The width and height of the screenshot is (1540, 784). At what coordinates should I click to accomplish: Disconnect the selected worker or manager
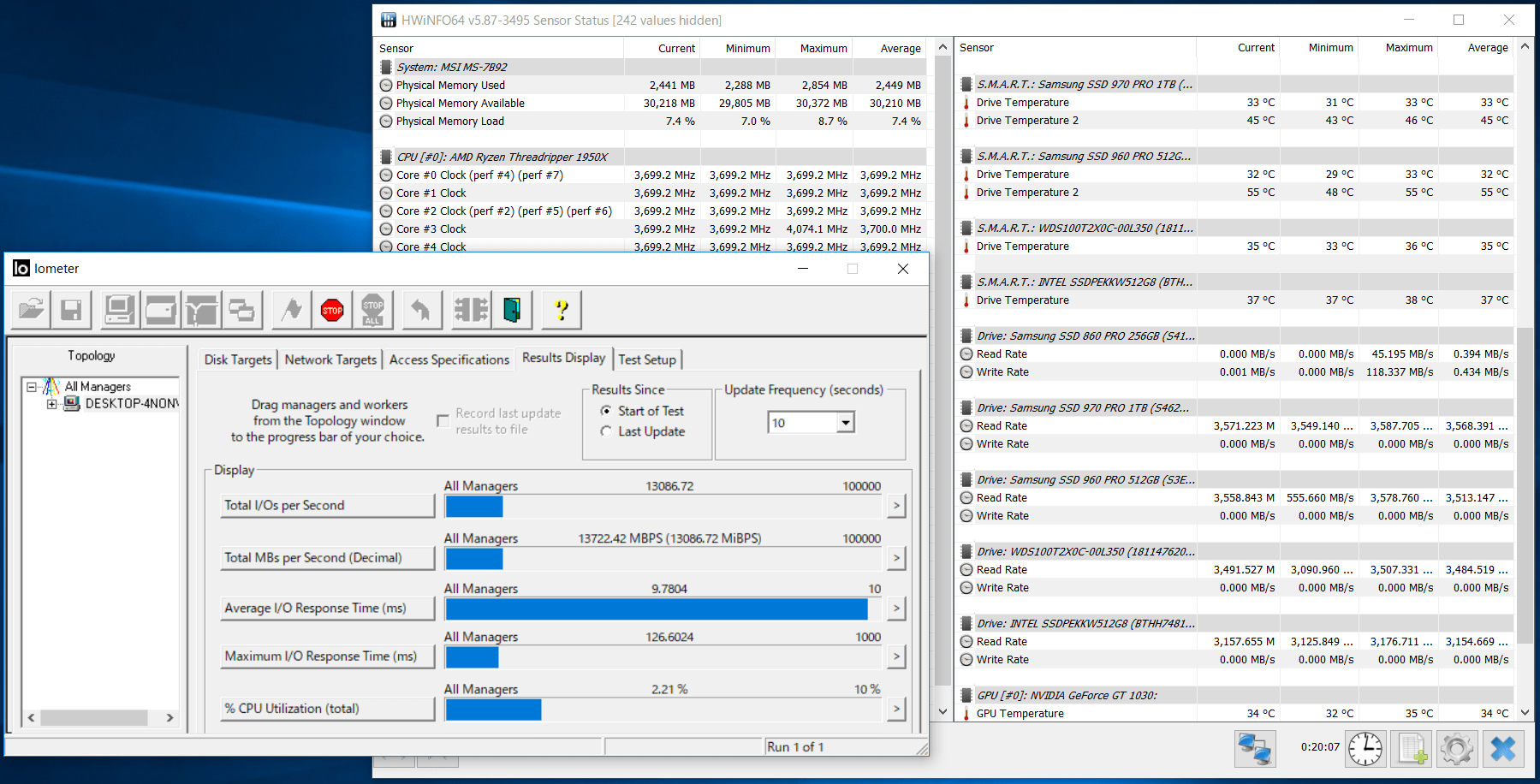click(x=471, y=310)
